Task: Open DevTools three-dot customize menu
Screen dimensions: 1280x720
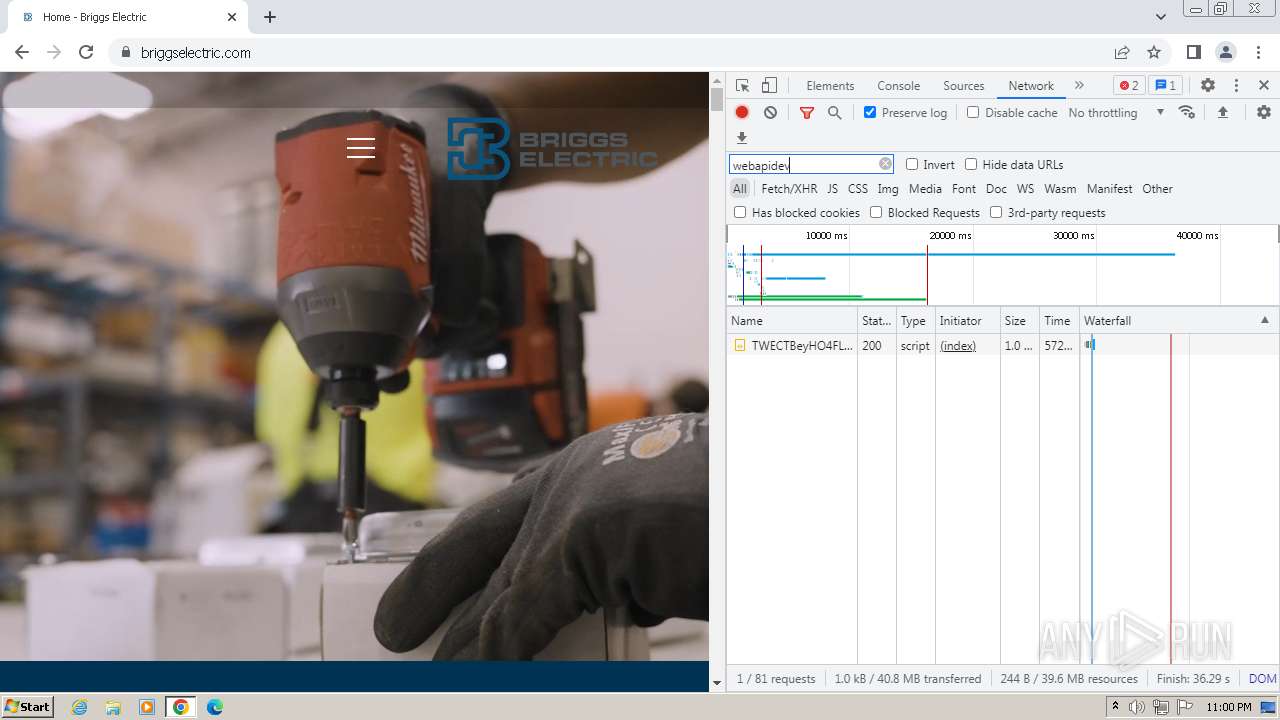Action: click(x=1236, y=86)
